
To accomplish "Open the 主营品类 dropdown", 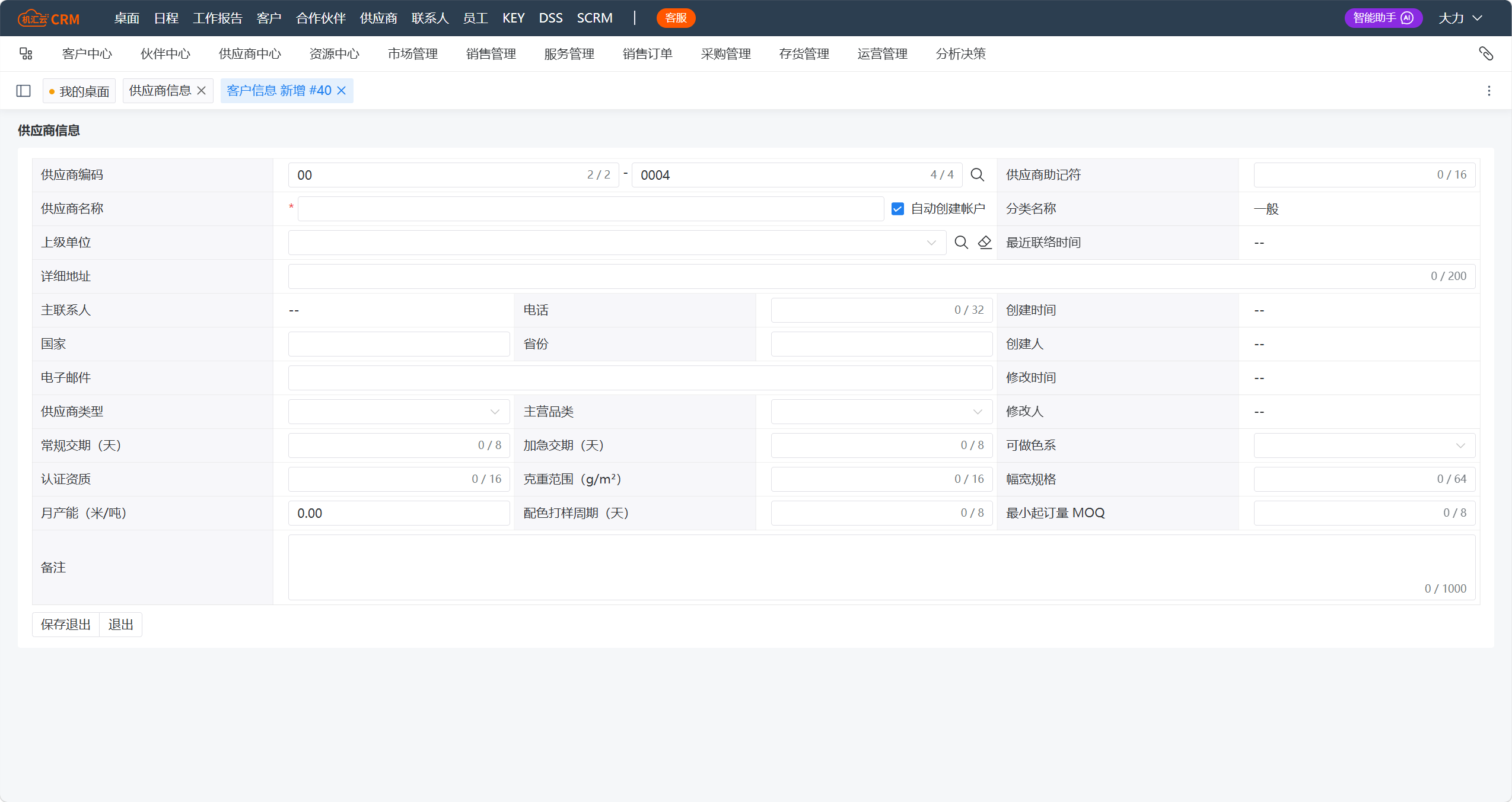I will point(882,412).
